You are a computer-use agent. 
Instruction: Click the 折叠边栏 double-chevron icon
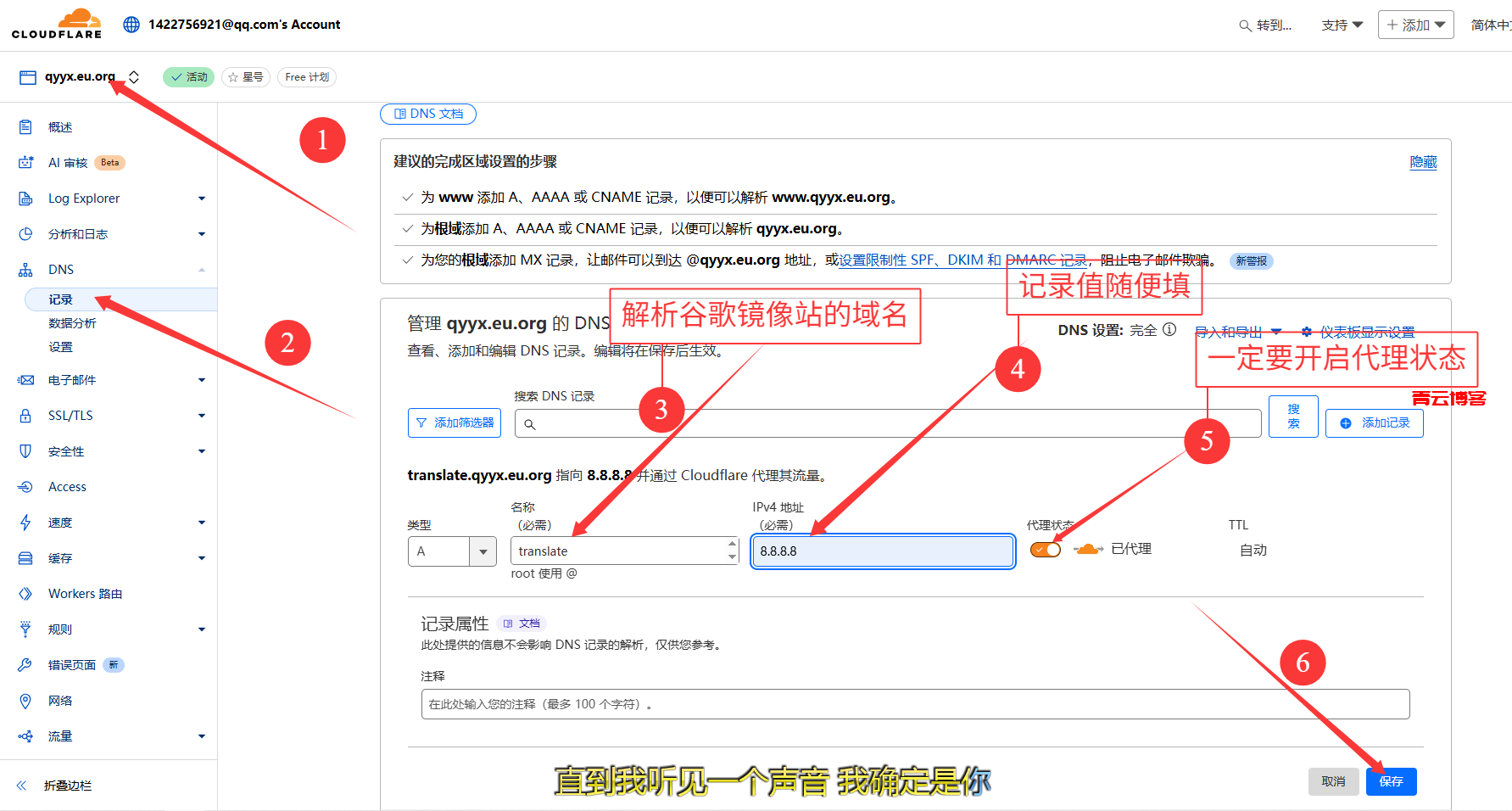coord(22,786)
